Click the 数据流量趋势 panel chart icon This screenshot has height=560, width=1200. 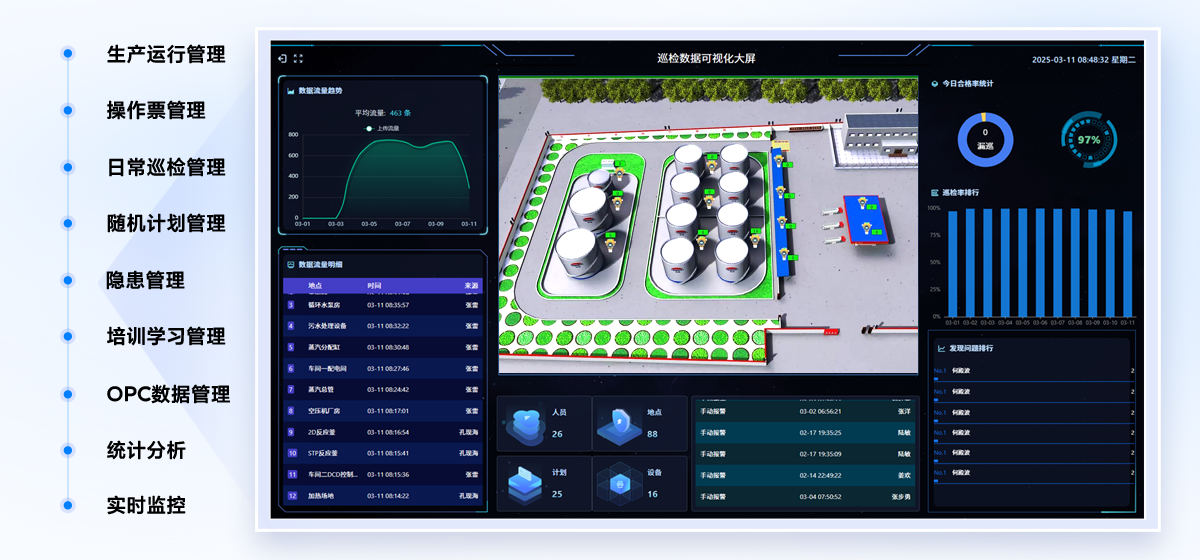point(291,91)
